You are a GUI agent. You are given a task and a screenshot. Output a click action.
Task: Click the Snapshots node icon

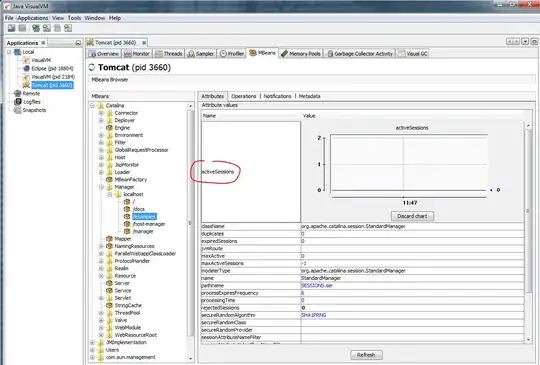click(x=18, y=110)
